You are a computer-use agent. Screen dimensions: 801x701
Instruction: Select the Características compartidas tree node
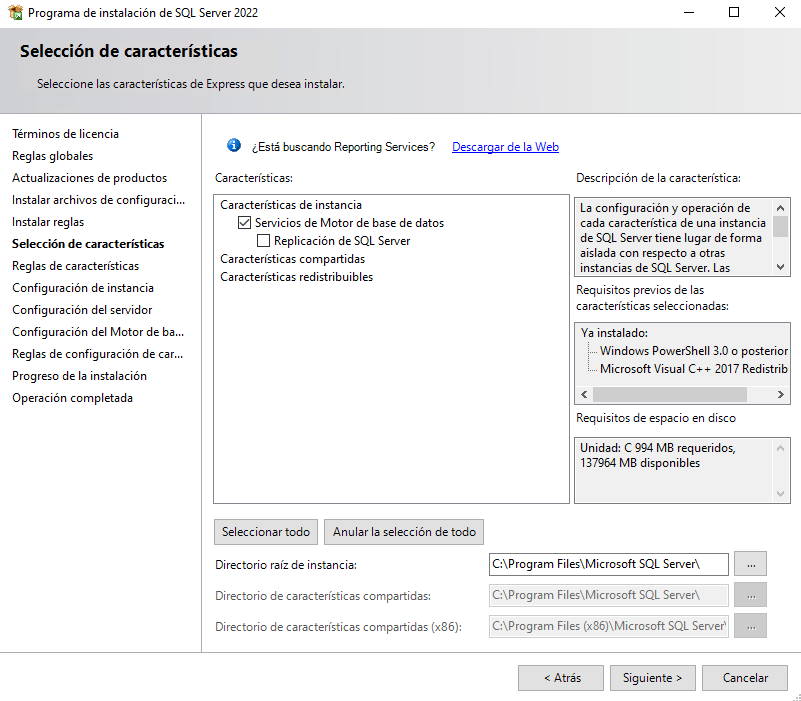pyautogui.click(x=292, y=259)
